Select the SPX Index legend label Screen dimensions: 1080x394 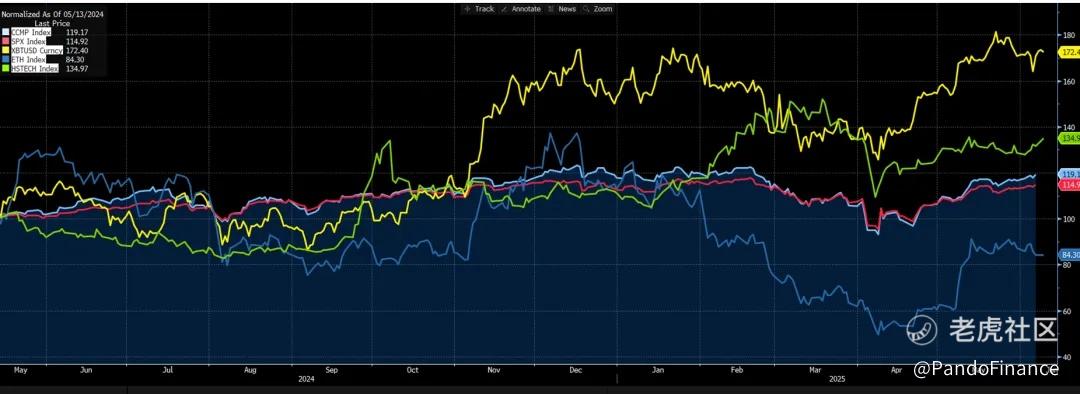(28, 41)
